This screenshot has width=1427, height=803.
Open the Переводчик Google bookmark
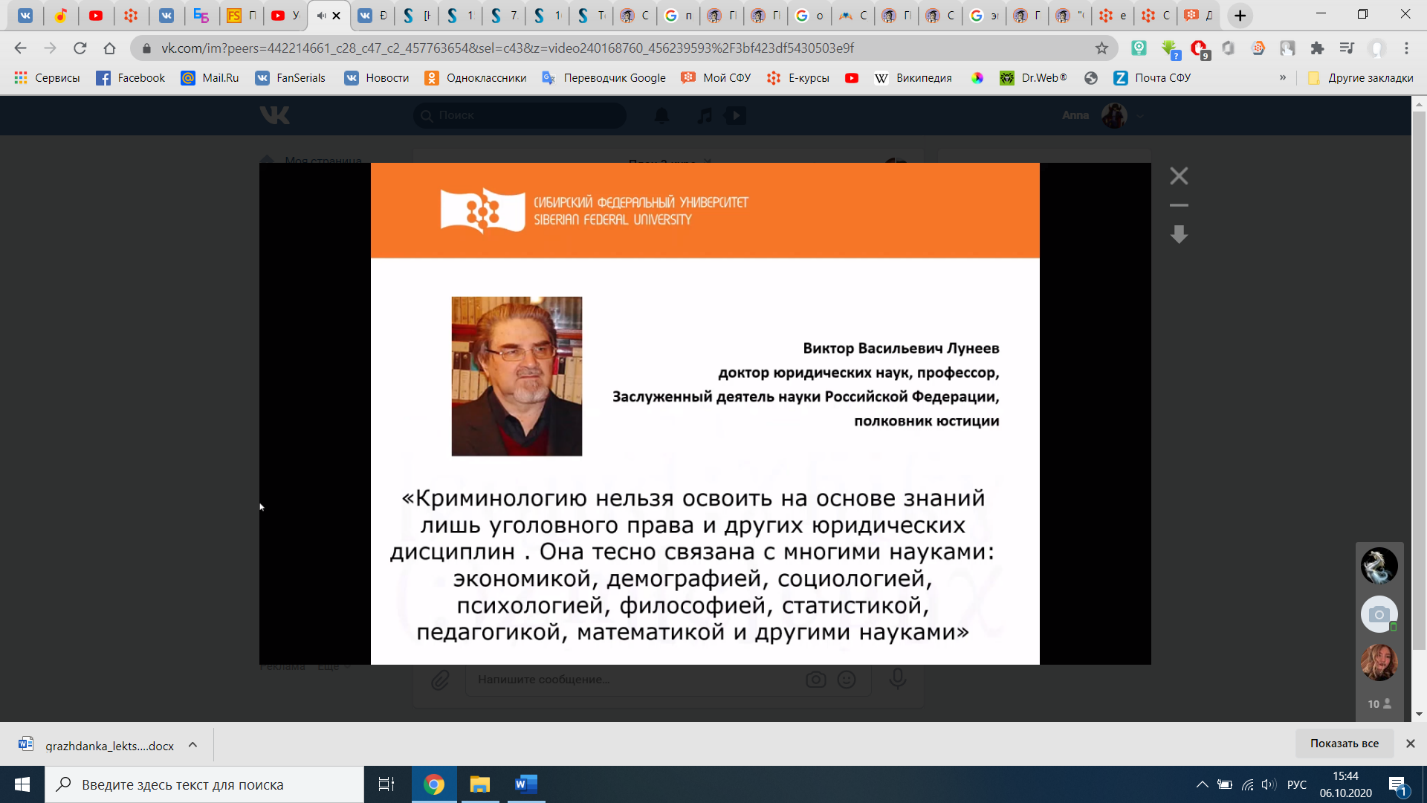(x=603, y=78)
